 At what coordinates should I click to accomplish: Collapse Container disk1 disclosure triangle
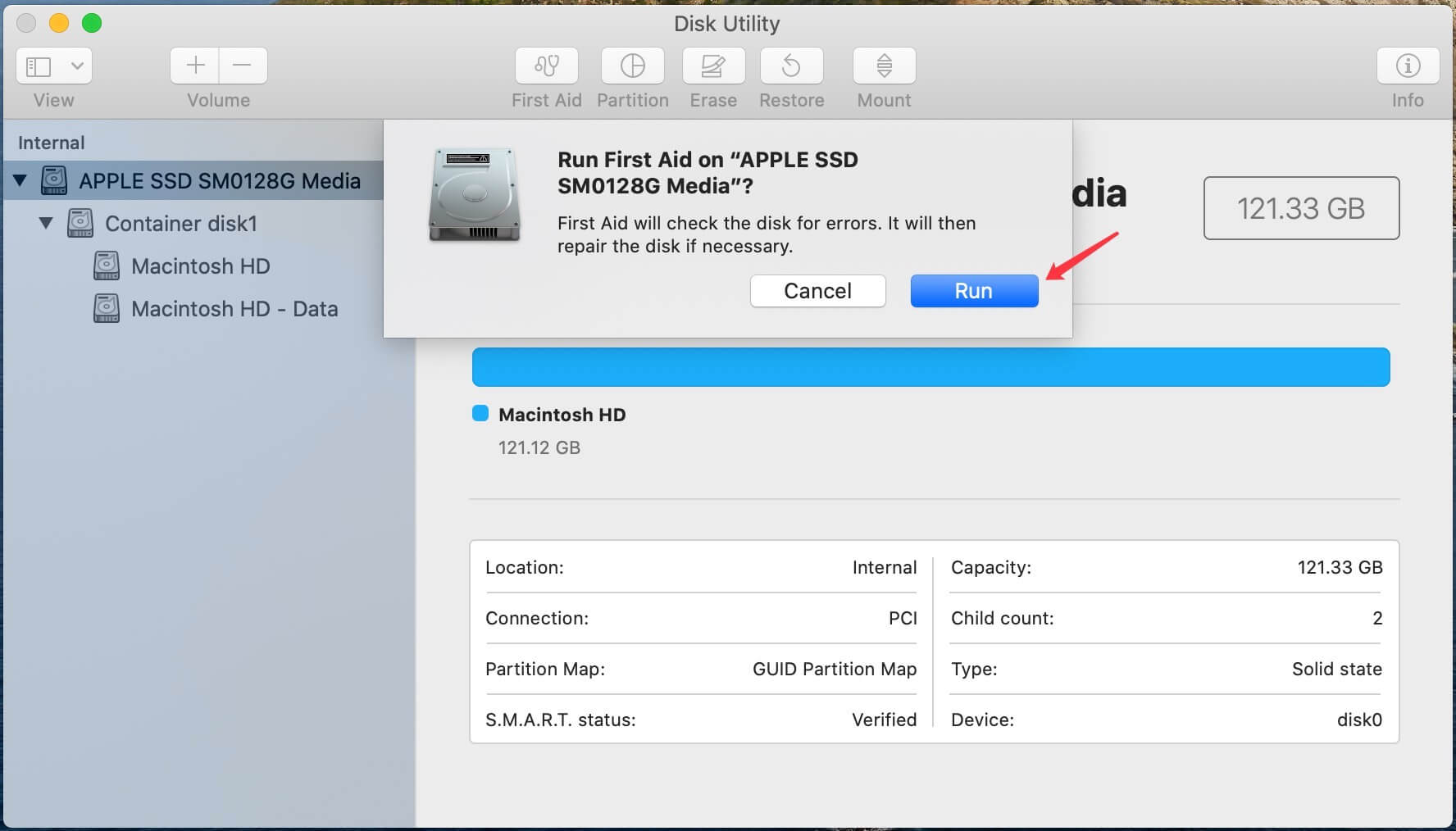click(47, 223)
